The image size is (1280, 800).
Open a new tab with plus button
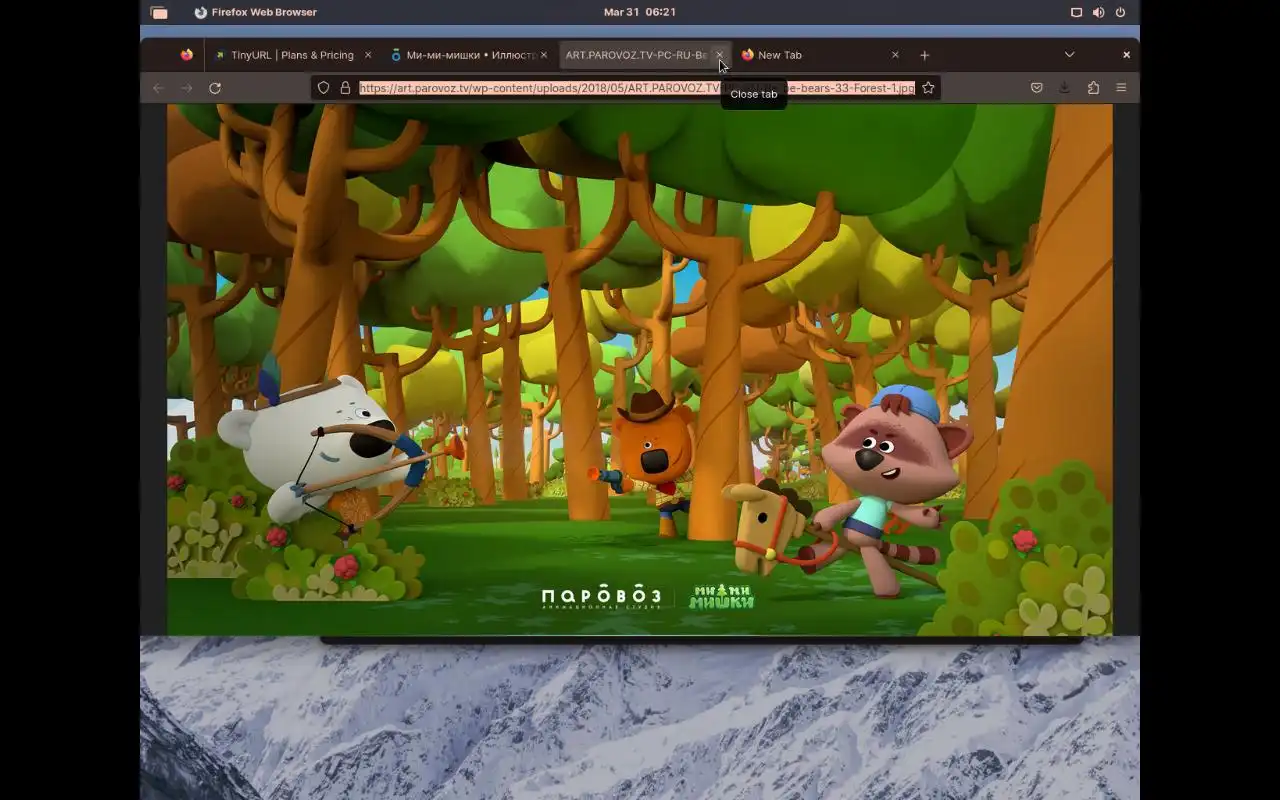(925, 55)
